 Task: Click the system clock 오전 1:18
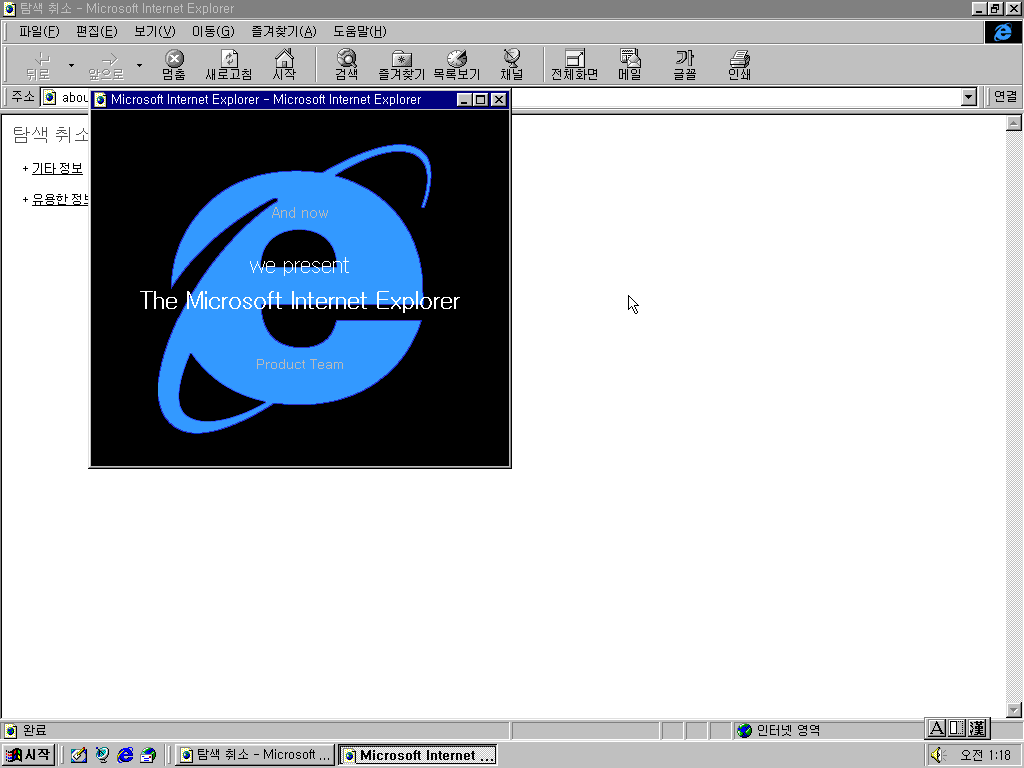(985, 755)
